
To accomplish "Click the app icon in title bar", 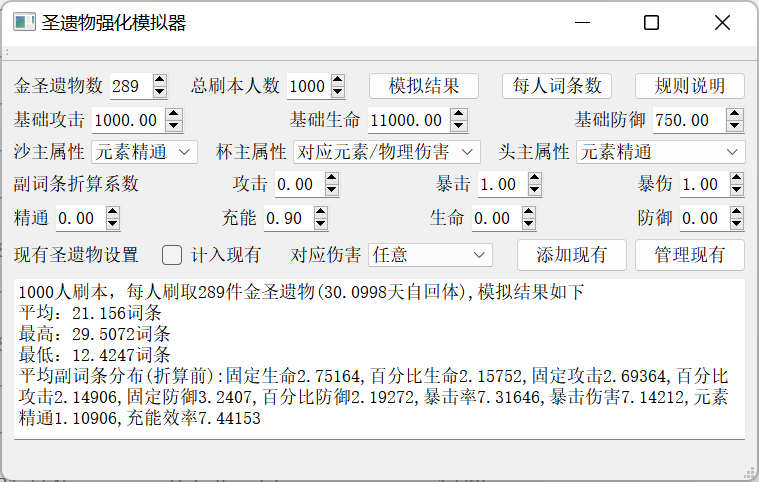I will 24,23.
